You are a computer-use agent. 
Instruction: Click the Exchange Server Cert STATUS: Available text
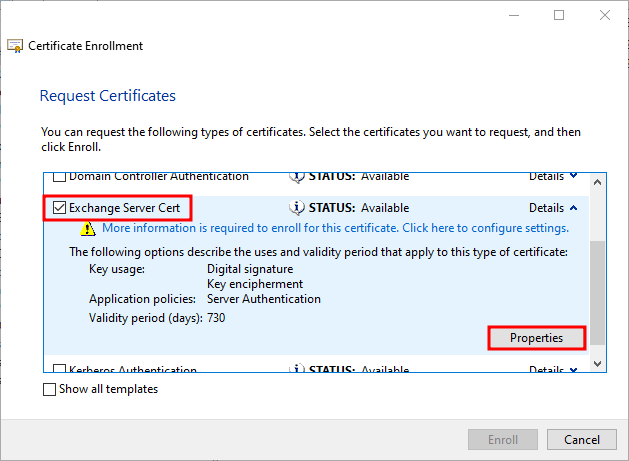359,208
